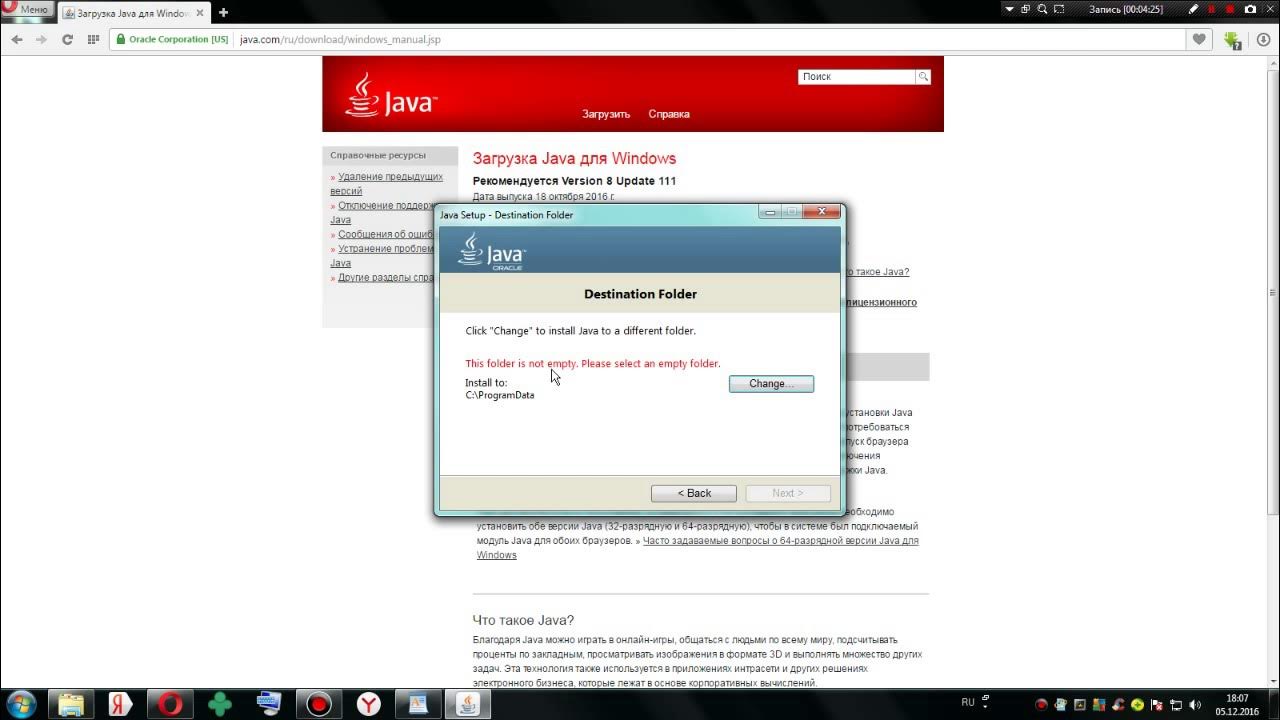Viewport: 1280px width, 720px height.
Task: Open the recorder dropdown arrow
Action: tap(1009, 9)
